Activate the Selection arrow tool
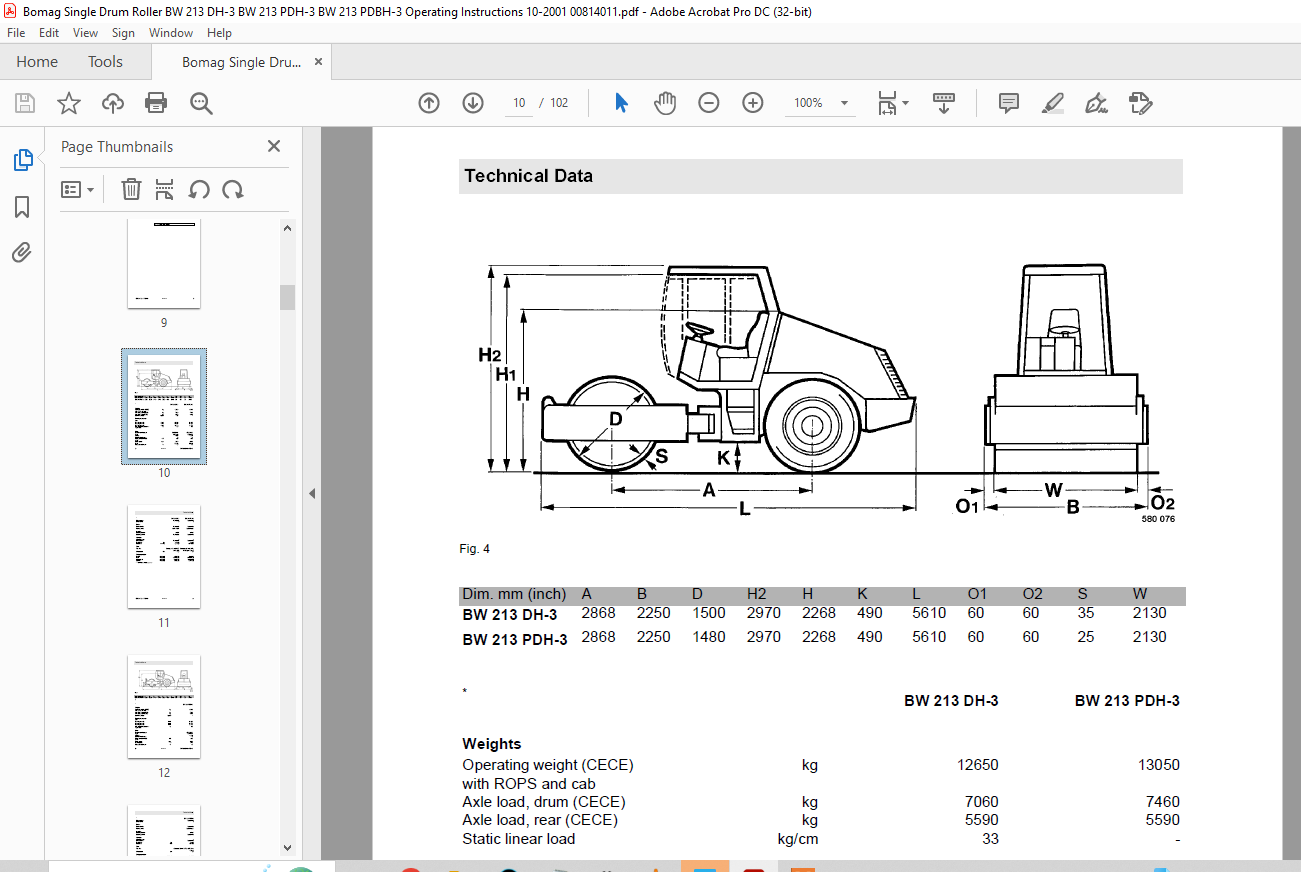 [x=621, y=103]
